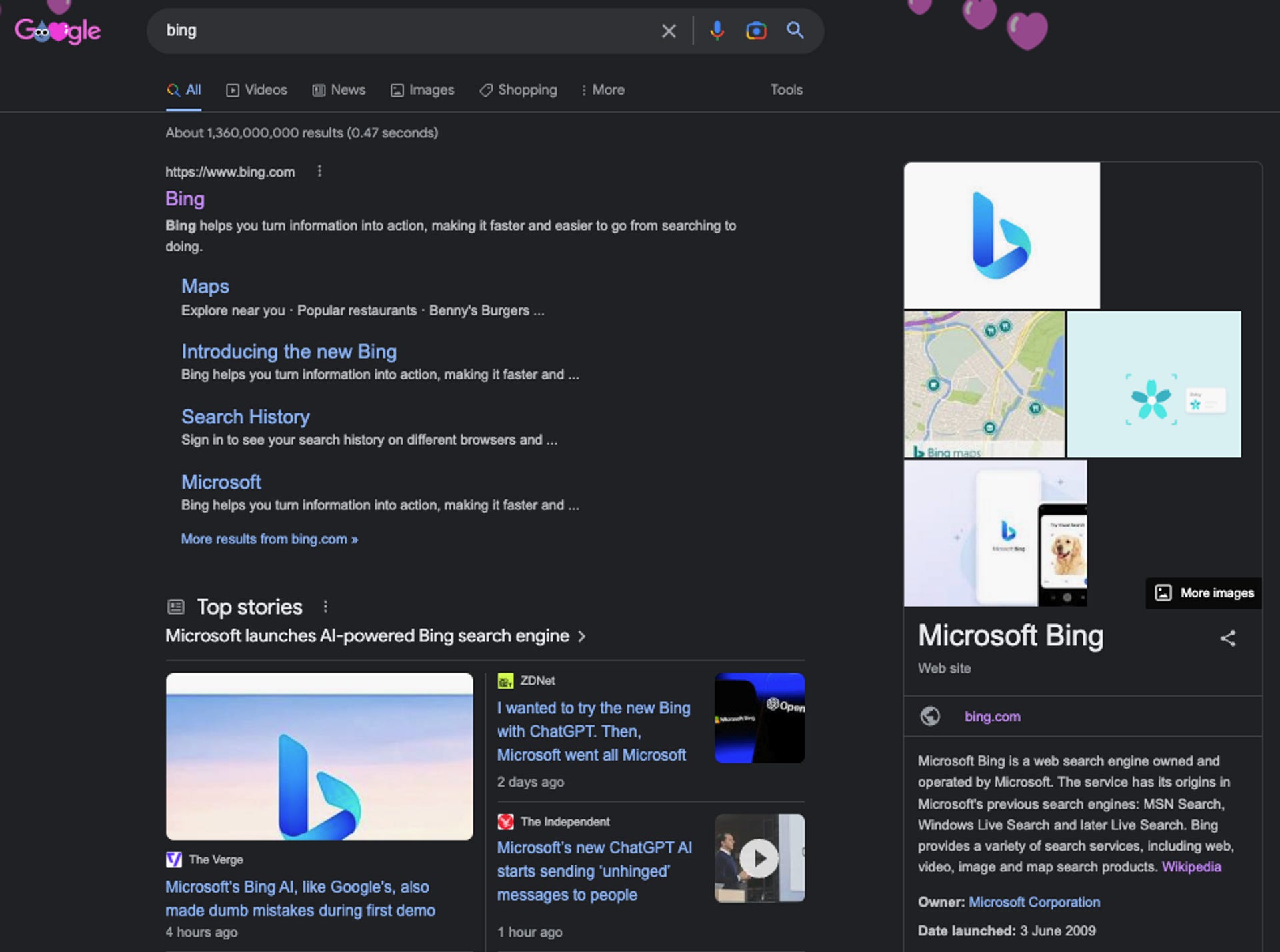Click the microphone icon for voice search
The image size is (1280, 952).
717,31
